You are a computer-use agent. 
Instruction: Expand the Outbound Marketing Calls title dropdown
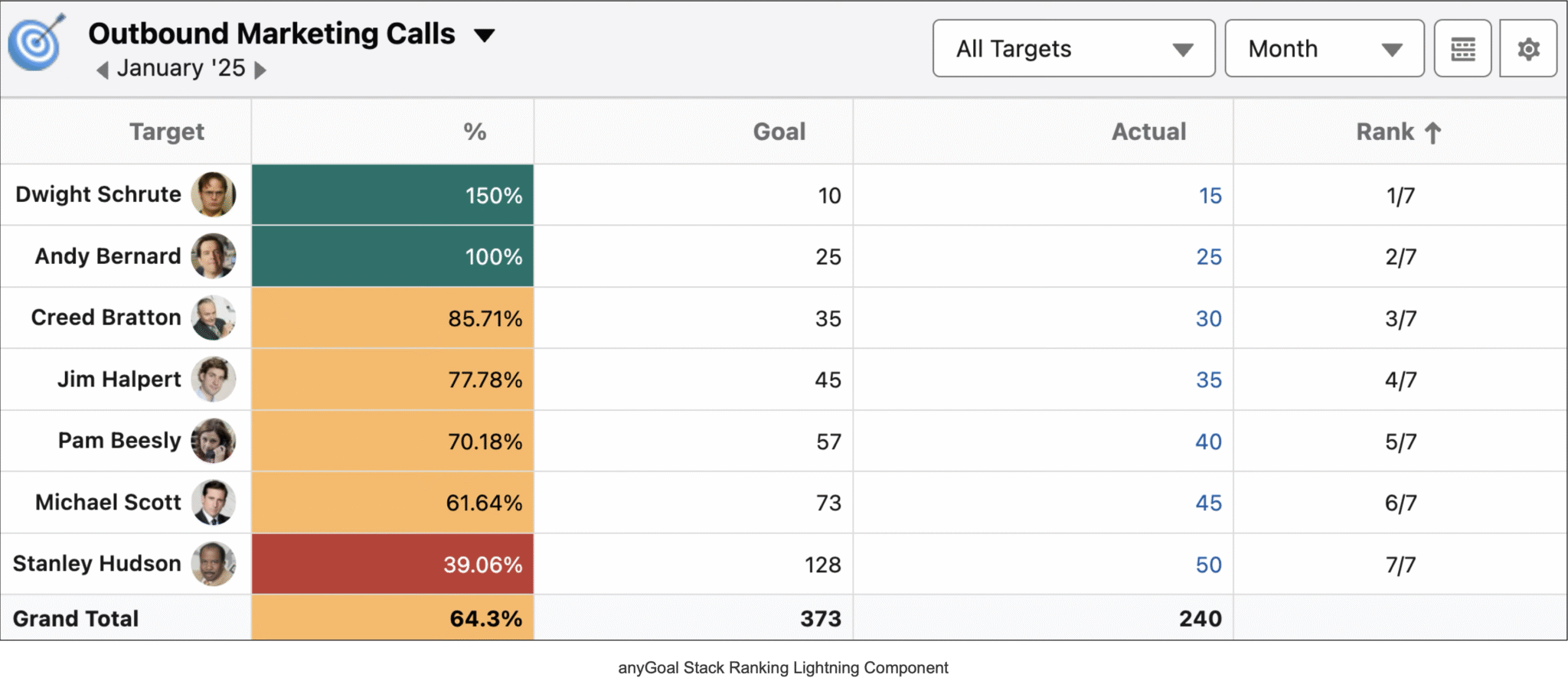click(x=485, y=34)
